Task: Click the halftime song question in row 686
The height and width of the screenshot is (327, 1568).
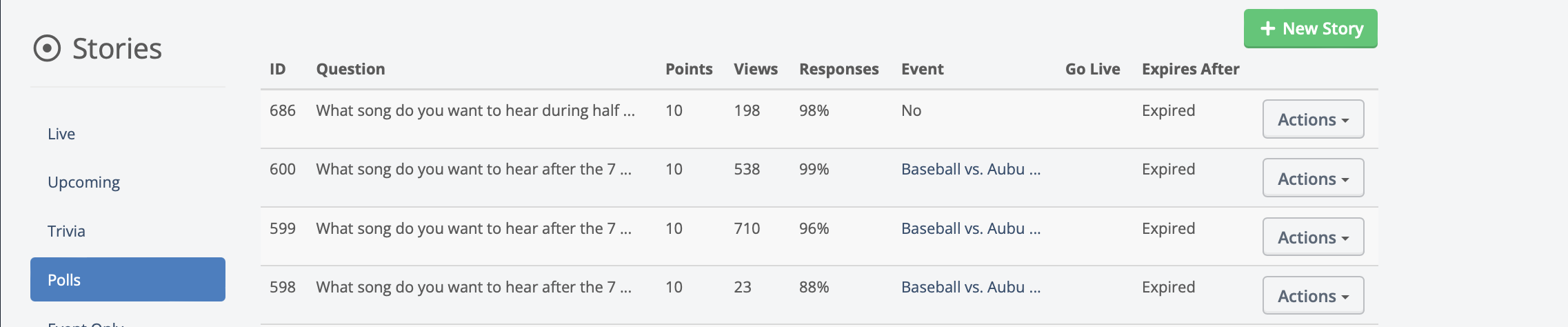Action: pos(475,110)
